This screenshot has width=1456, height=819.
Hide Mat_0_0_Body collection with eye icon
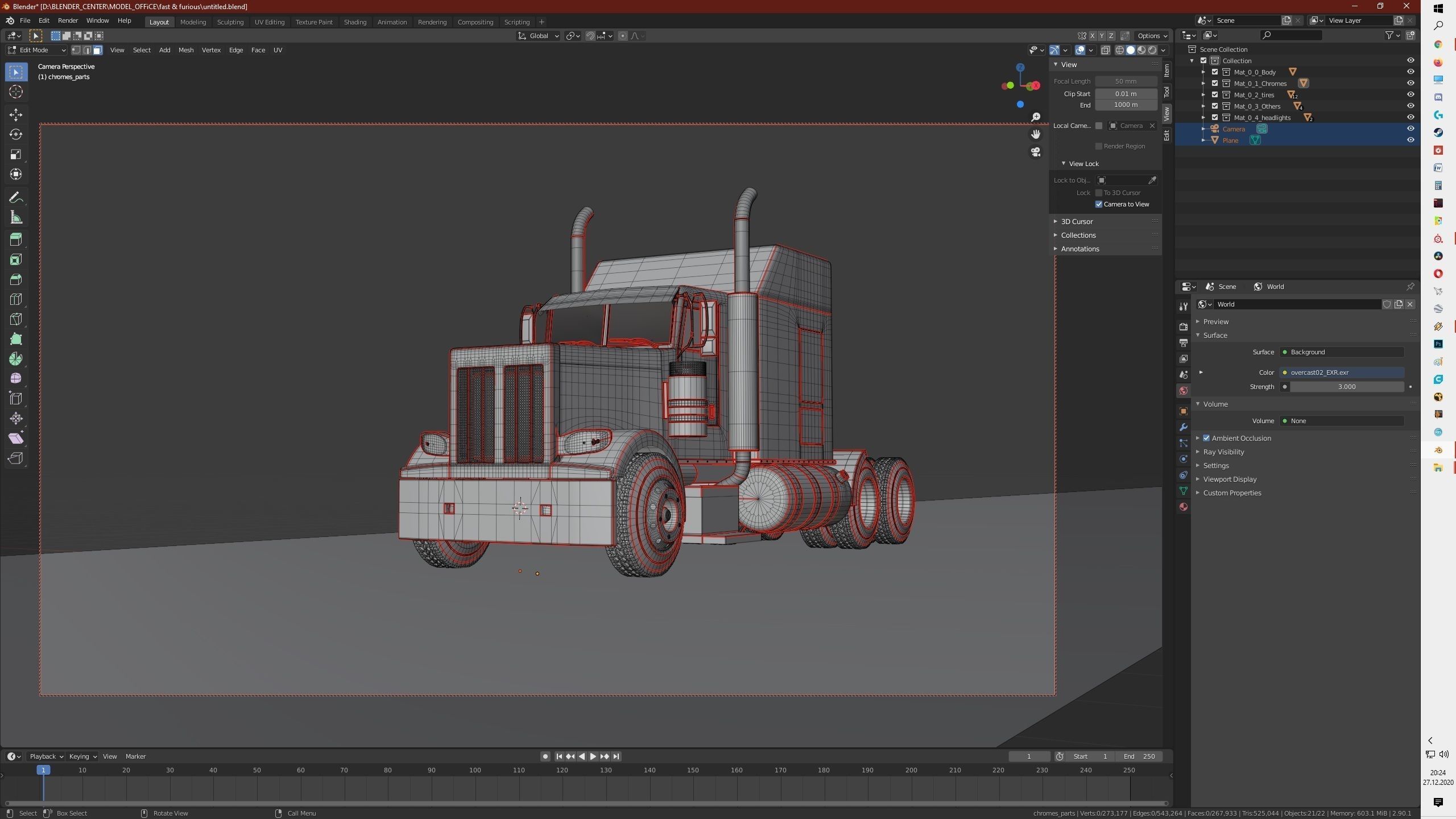(1410, 72)
